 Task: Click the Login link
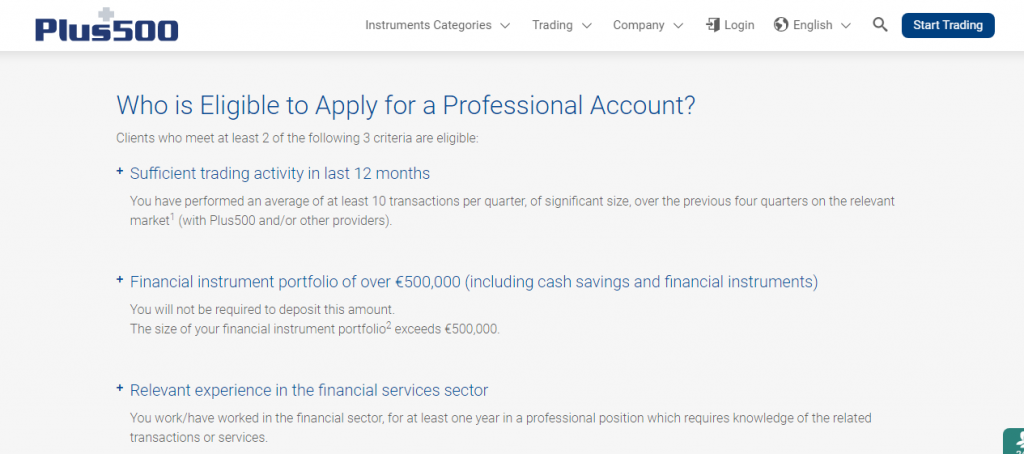coord(739,25)
